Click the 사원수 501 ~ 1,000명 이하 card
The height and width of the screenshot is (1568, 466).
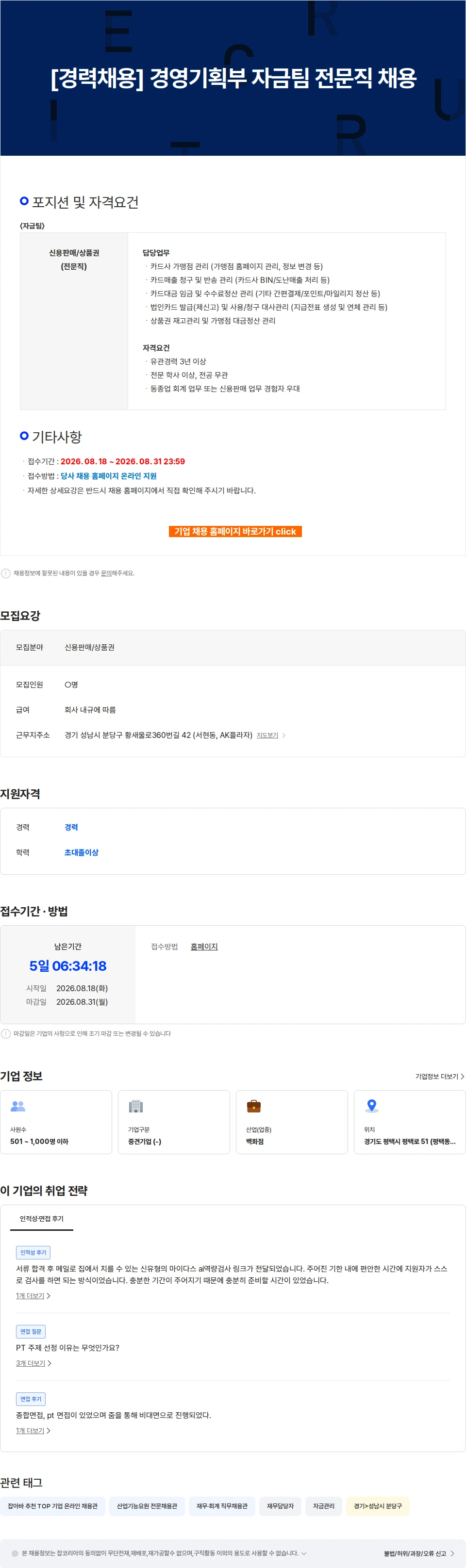point(56,1122)
